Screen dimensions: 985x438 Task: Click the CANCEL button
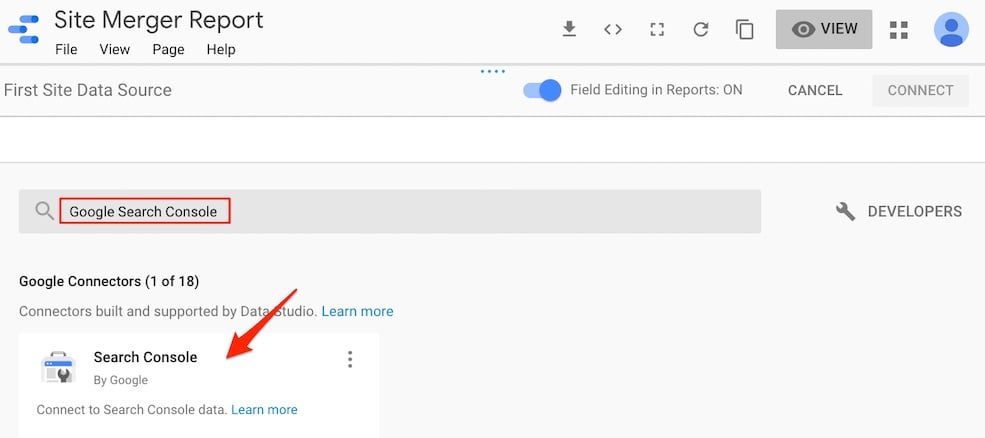tap(815, 90)
